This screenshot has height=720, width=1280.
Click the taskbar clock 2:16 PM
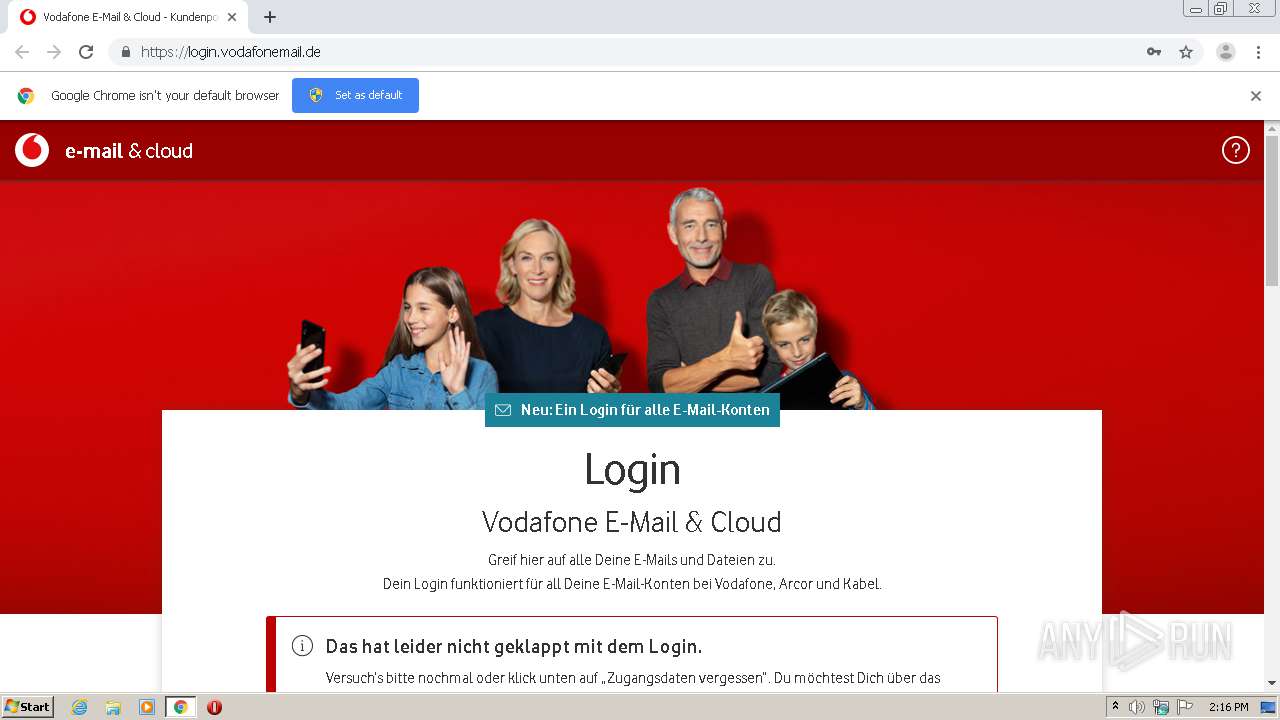[1228, 707]
